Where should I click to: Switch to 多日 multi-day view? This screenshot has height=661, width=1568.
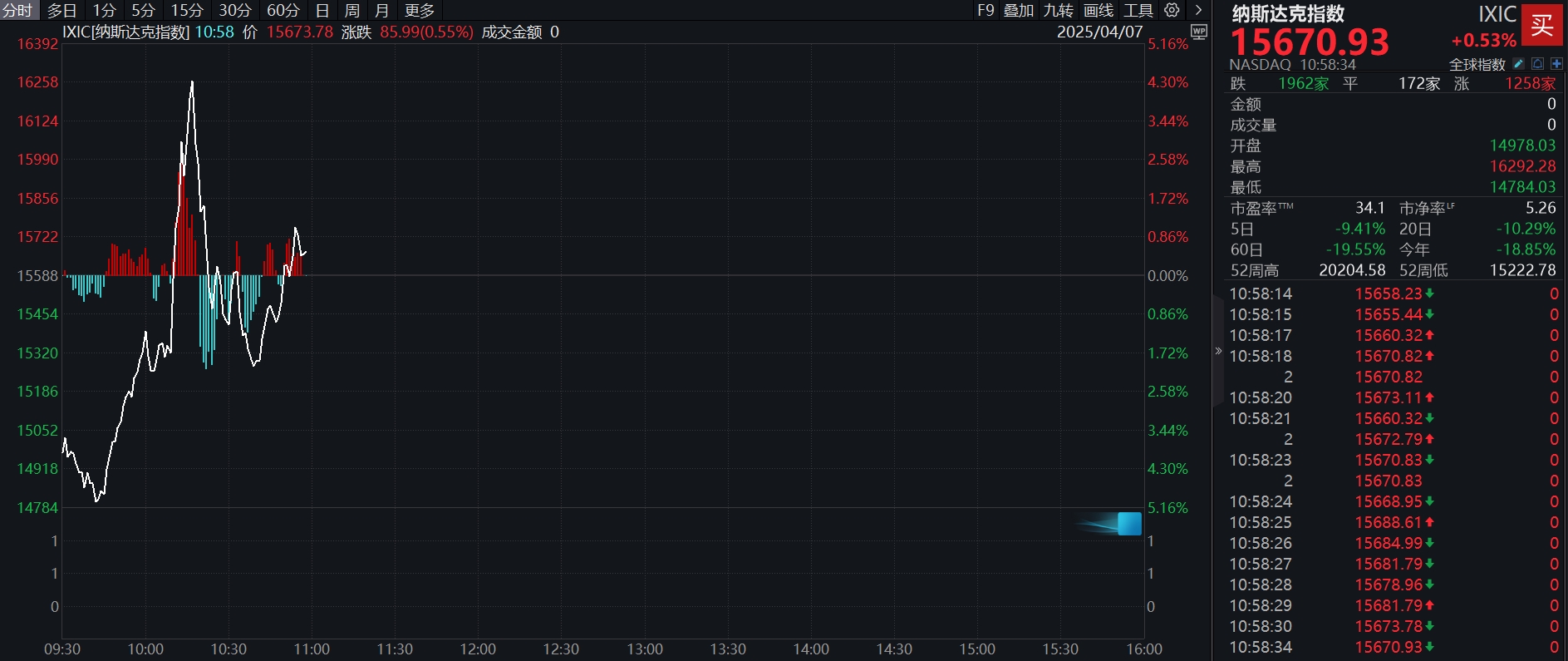tap(61, 10)
